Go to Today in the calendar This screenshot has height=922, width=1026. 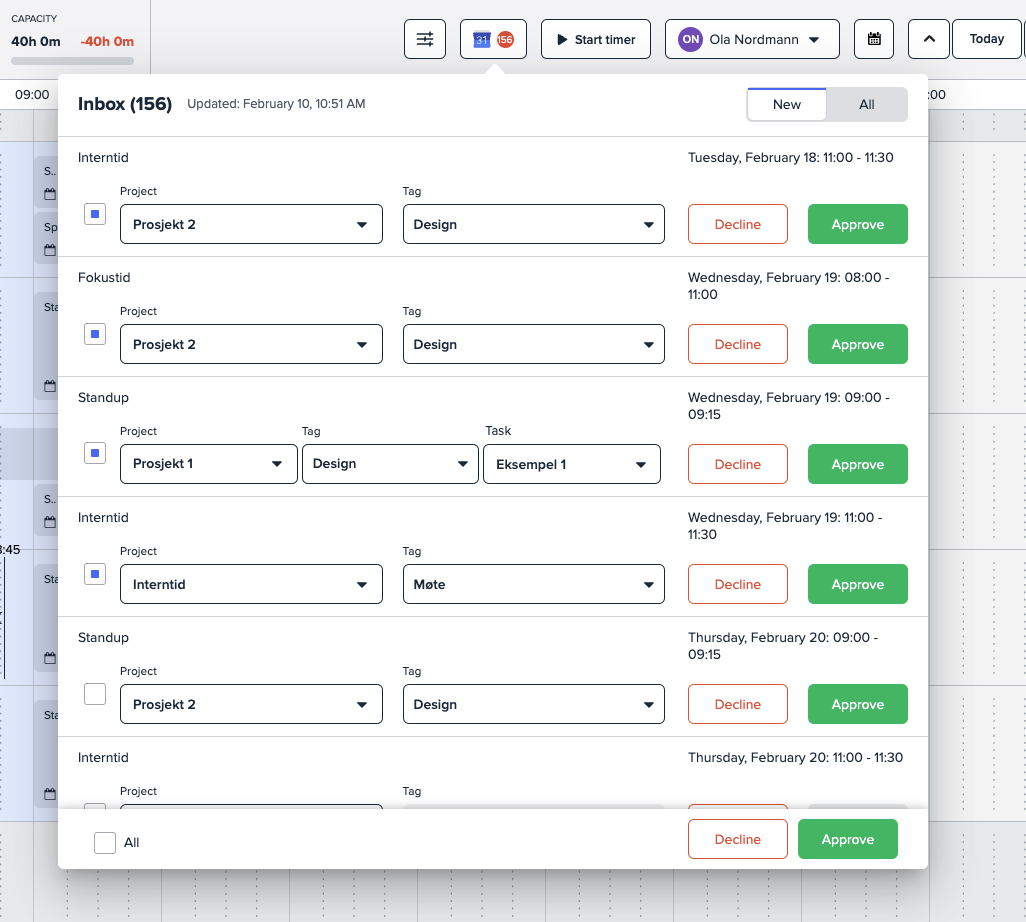987,39
